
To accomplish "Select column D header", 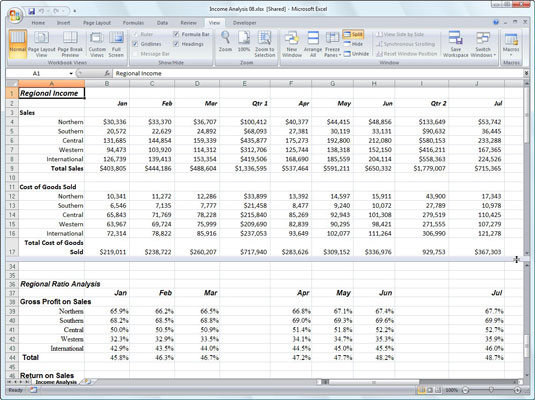I will pos(197,83).
